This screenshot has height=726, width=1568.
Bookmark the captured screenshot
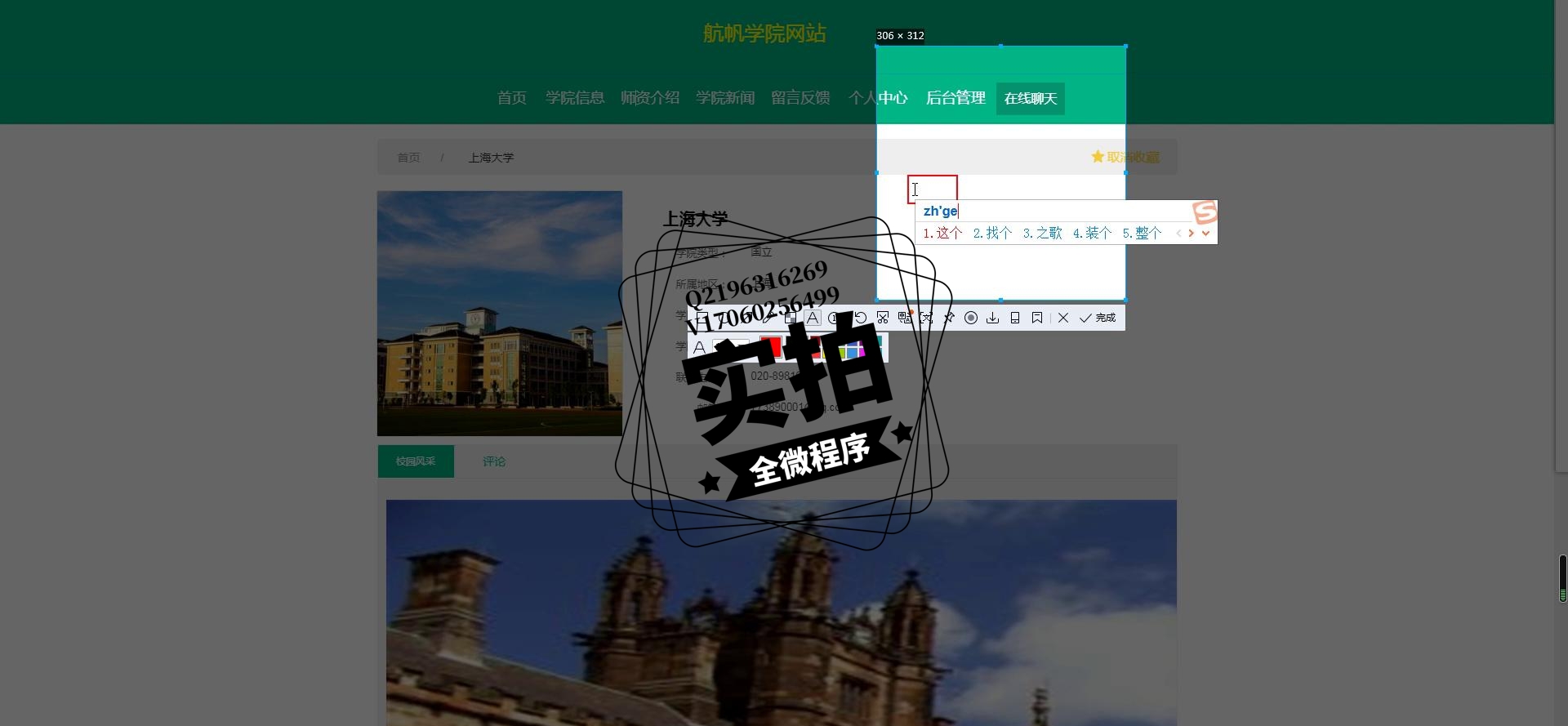pyautogui.click(x=1037, y=318)
